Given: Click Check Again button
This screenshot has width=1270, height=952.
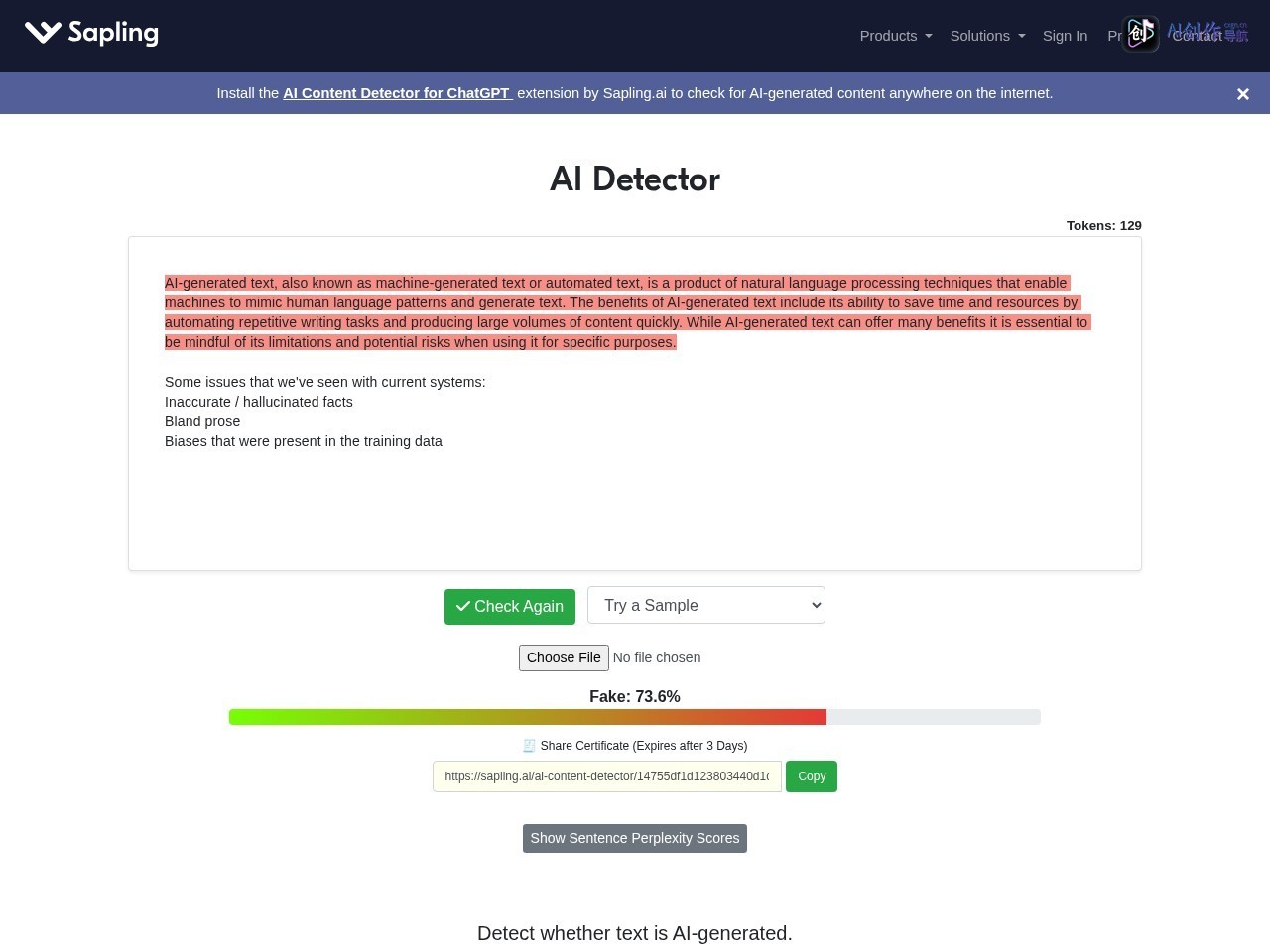Looking at the screenshot, I should pyautogui.click(x=510, y=606).
